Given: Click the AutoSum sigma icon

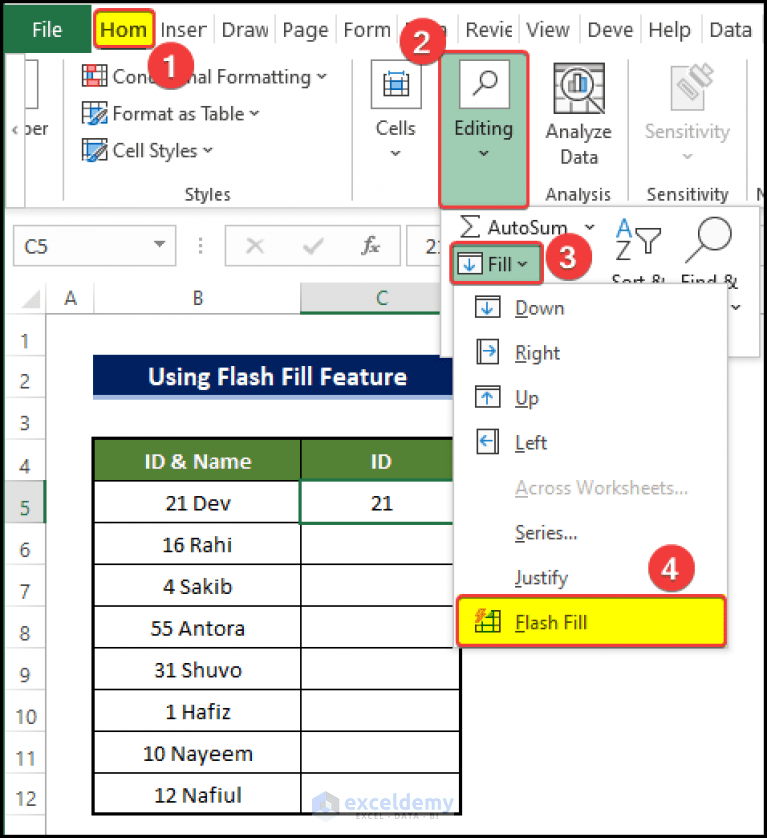Looking at the screenshot, I should click(x=469, y=227).
